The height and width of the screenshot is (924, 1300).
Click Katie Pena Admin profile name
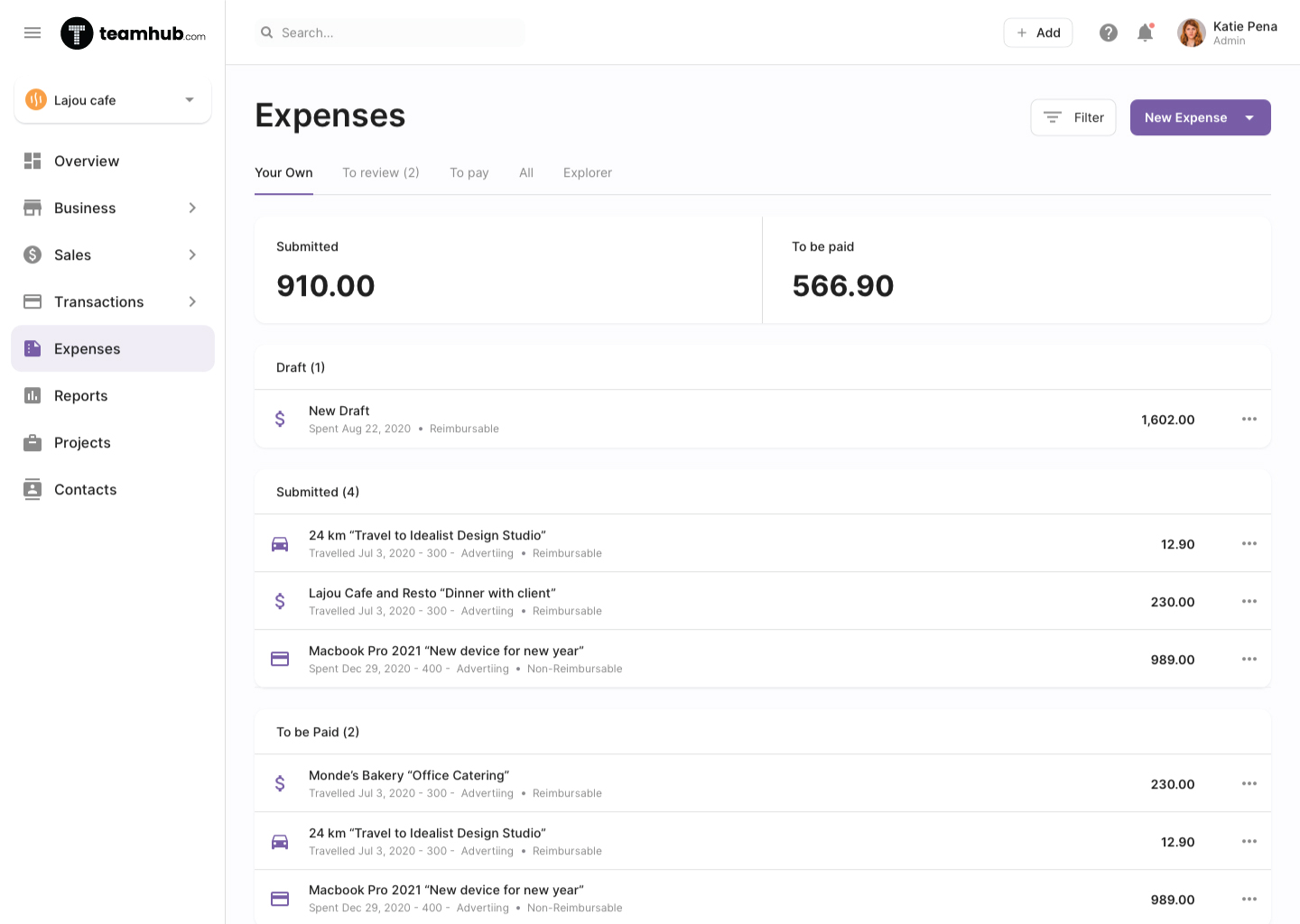point(1245,32)
